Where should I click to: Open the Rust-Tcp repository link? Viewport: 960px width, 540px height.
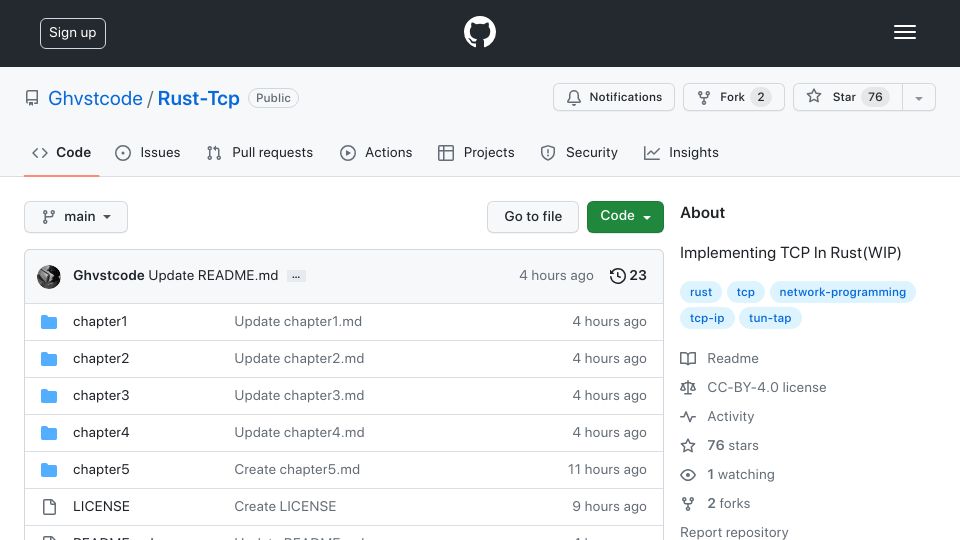pyautogui.click(x=198, y=98)
